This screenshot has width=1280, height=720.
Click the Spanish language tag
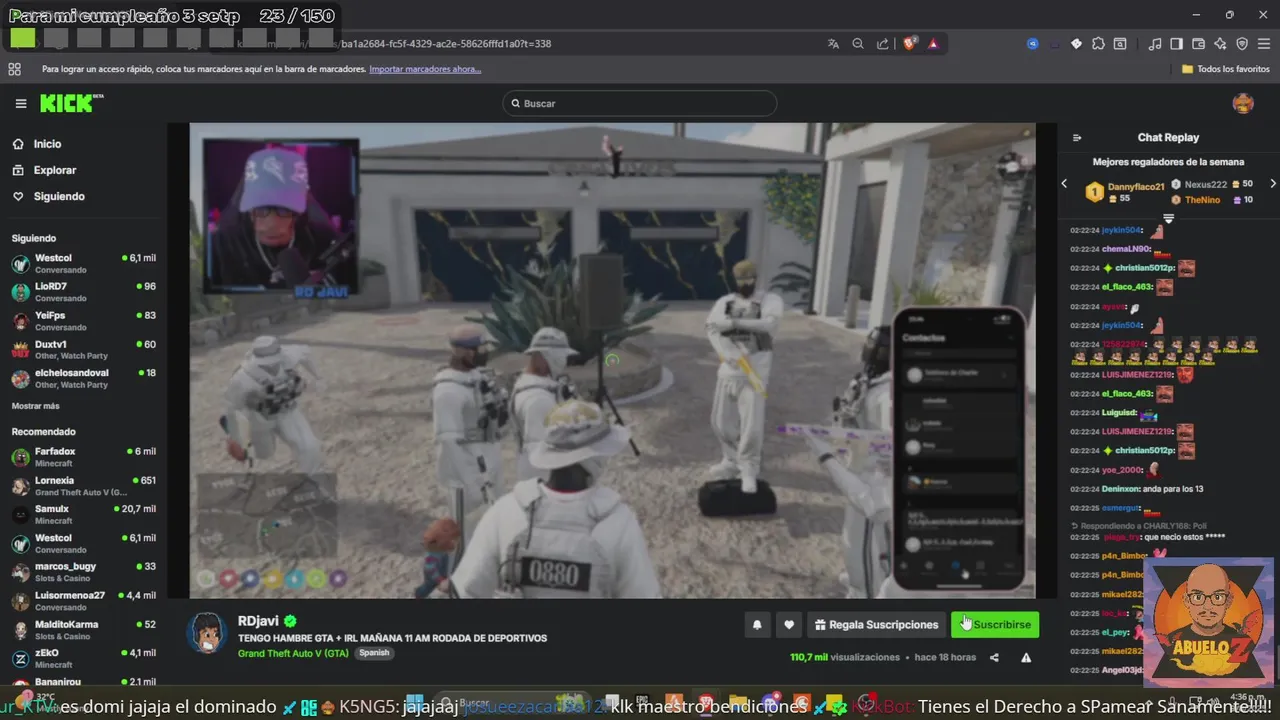(374, 653)
